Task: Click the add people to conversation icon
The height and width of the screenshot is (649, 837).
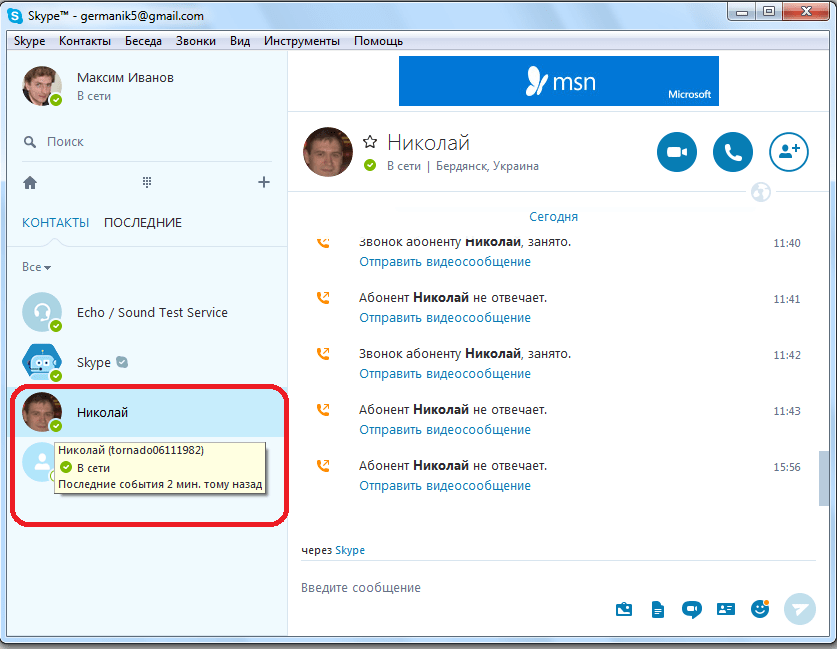Action: 788,152
